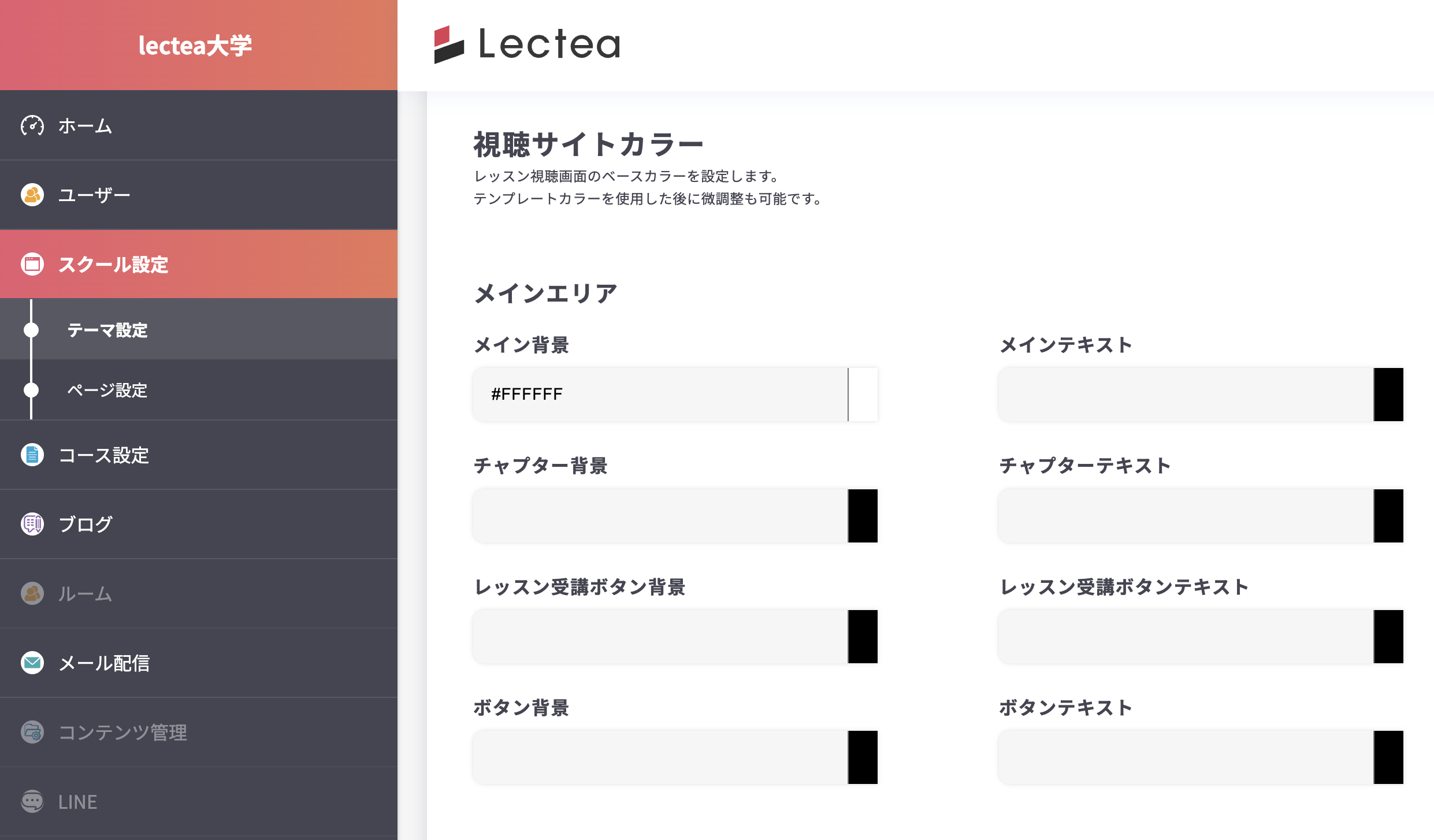Open ページ設定 from the sidebar
The image size is (1434, 840).
[x=108, y=391]
